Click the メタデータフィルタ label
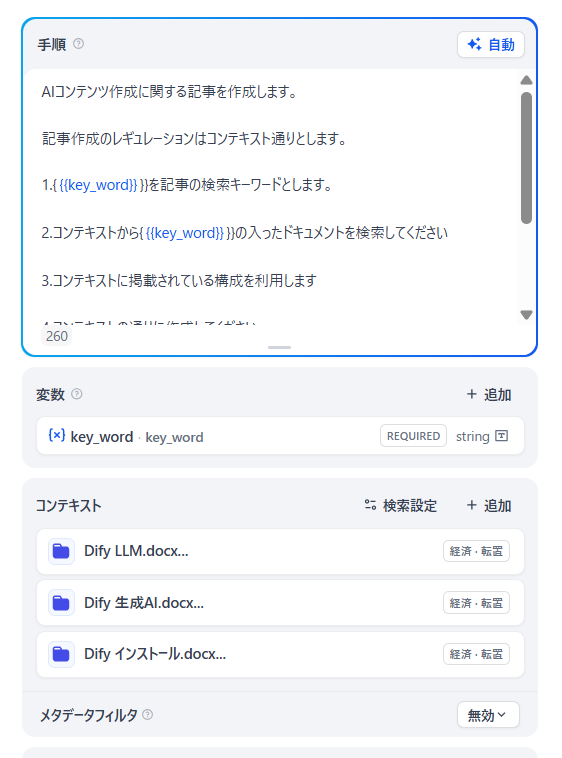This screenshot has height=758, width=562. [x=88, y=715]
